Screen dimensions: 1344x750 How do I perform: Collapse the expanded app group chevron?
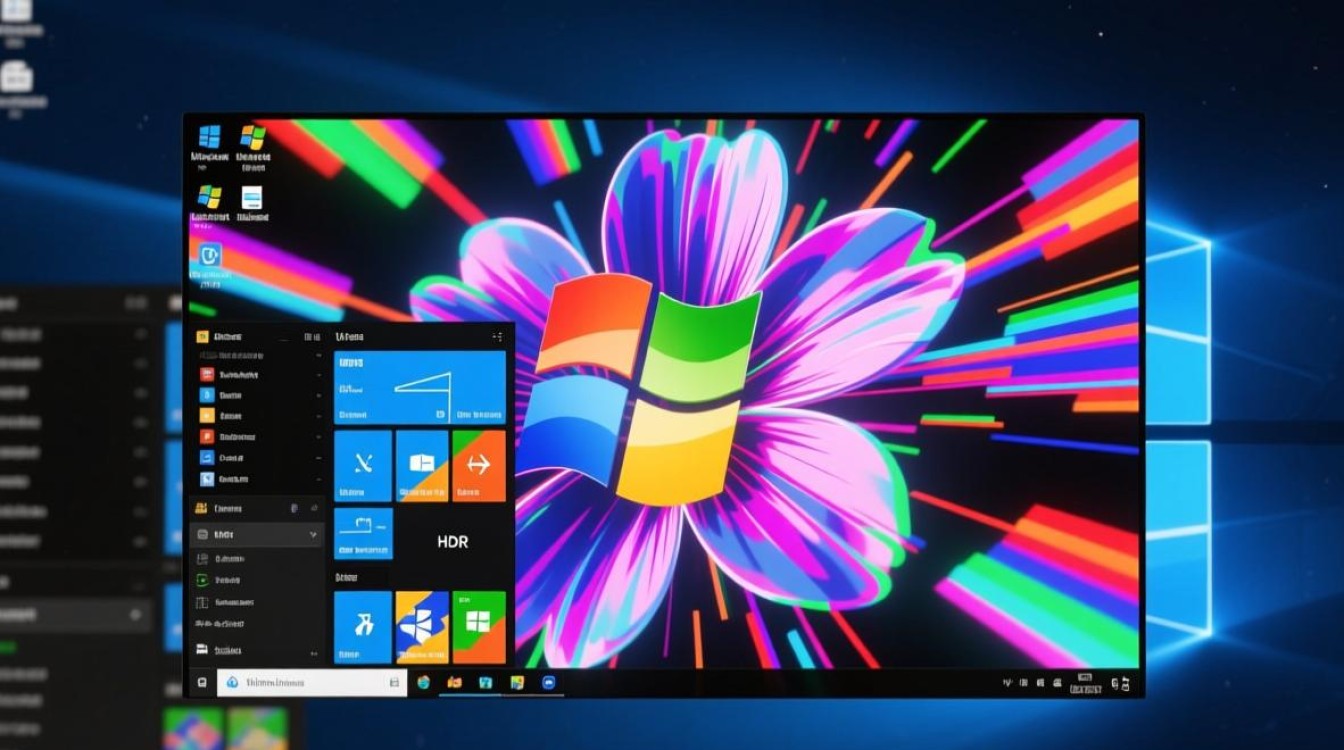(x=314, y=535)
